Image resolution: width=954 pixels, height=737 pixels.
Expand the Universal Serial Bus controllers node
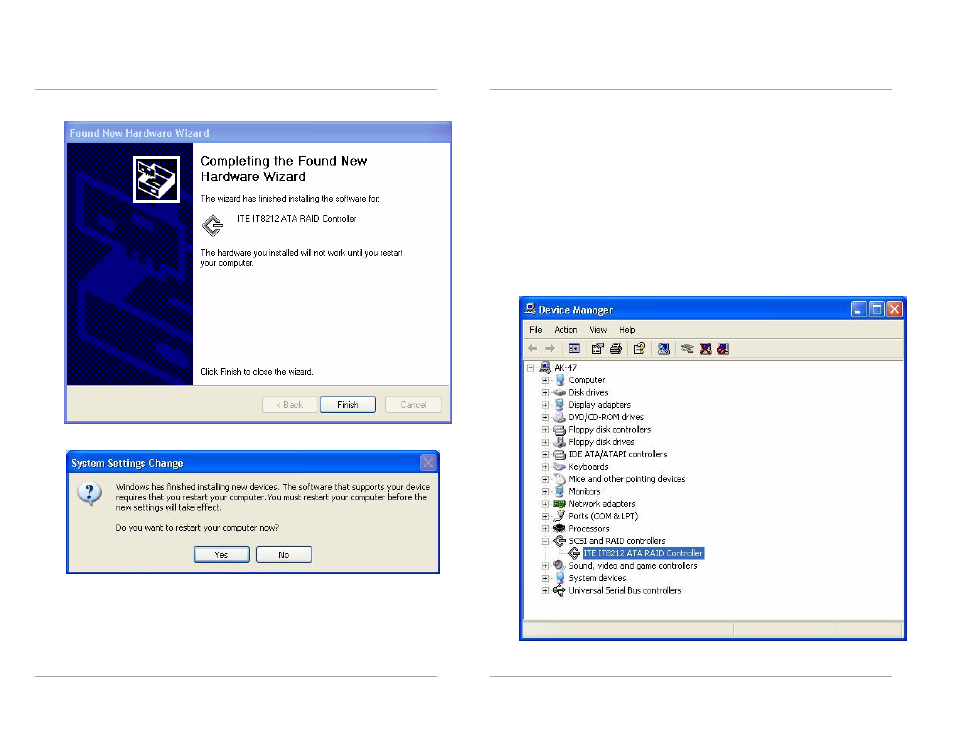(545, 590)
